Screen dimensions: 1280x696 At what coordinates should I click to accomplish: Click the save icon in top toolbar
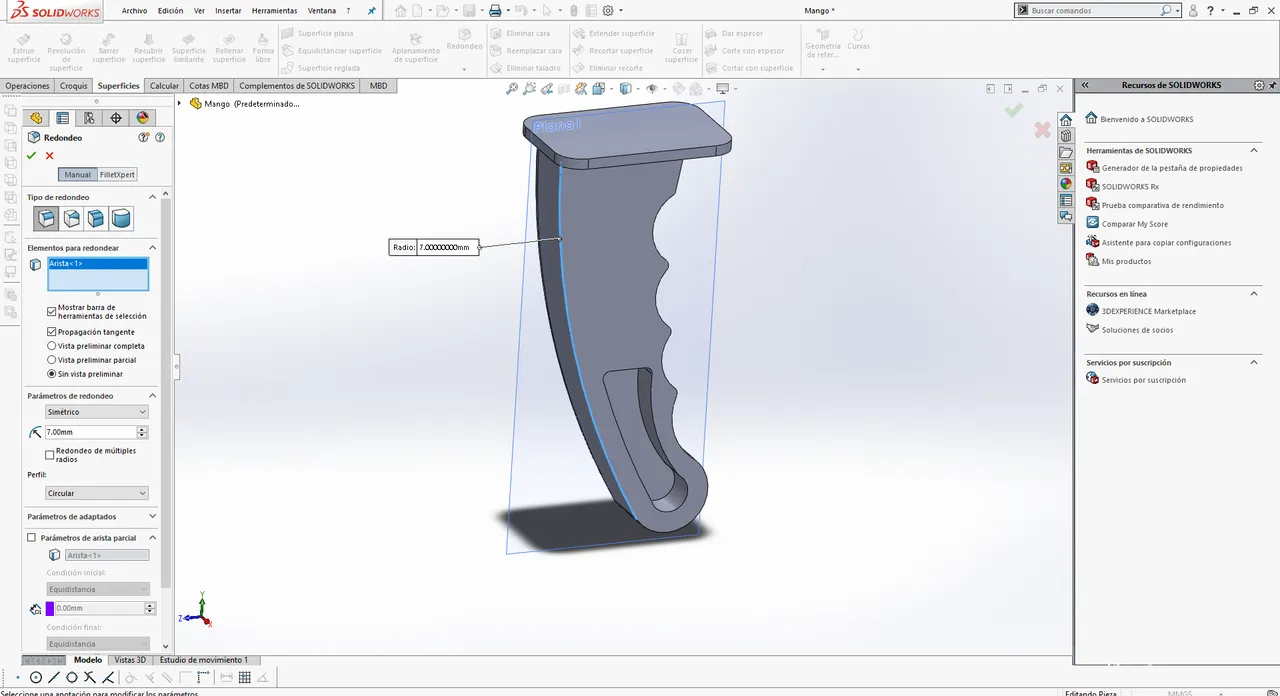(469, 10)
